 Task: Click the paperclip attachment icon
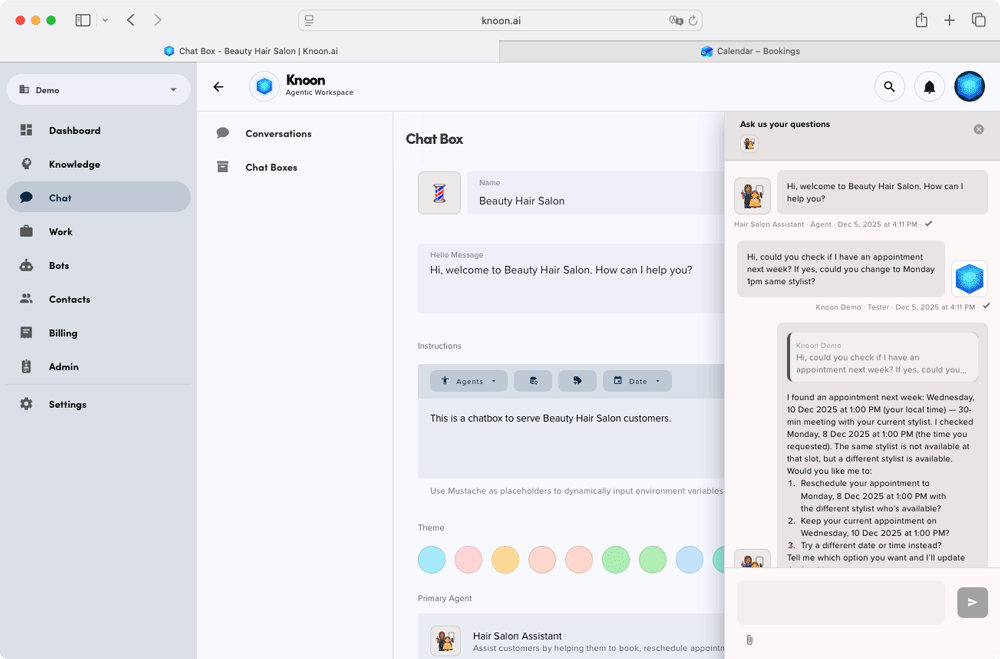(749, 640)
